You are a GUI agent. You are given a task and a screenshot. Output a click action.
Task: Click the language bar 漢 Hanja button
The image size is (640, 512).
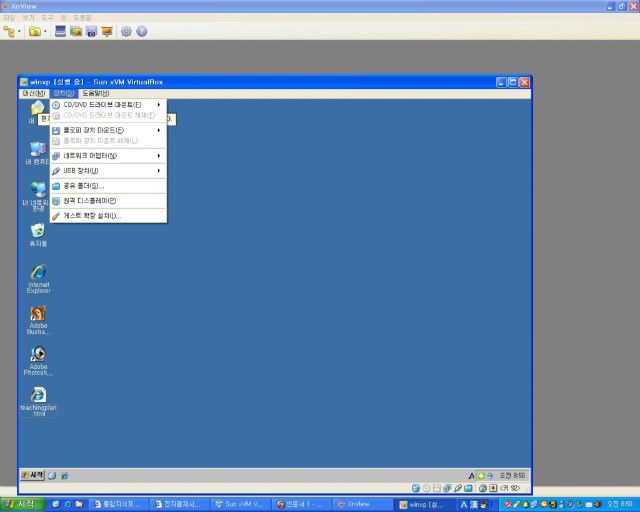click(x=473, y=505)
